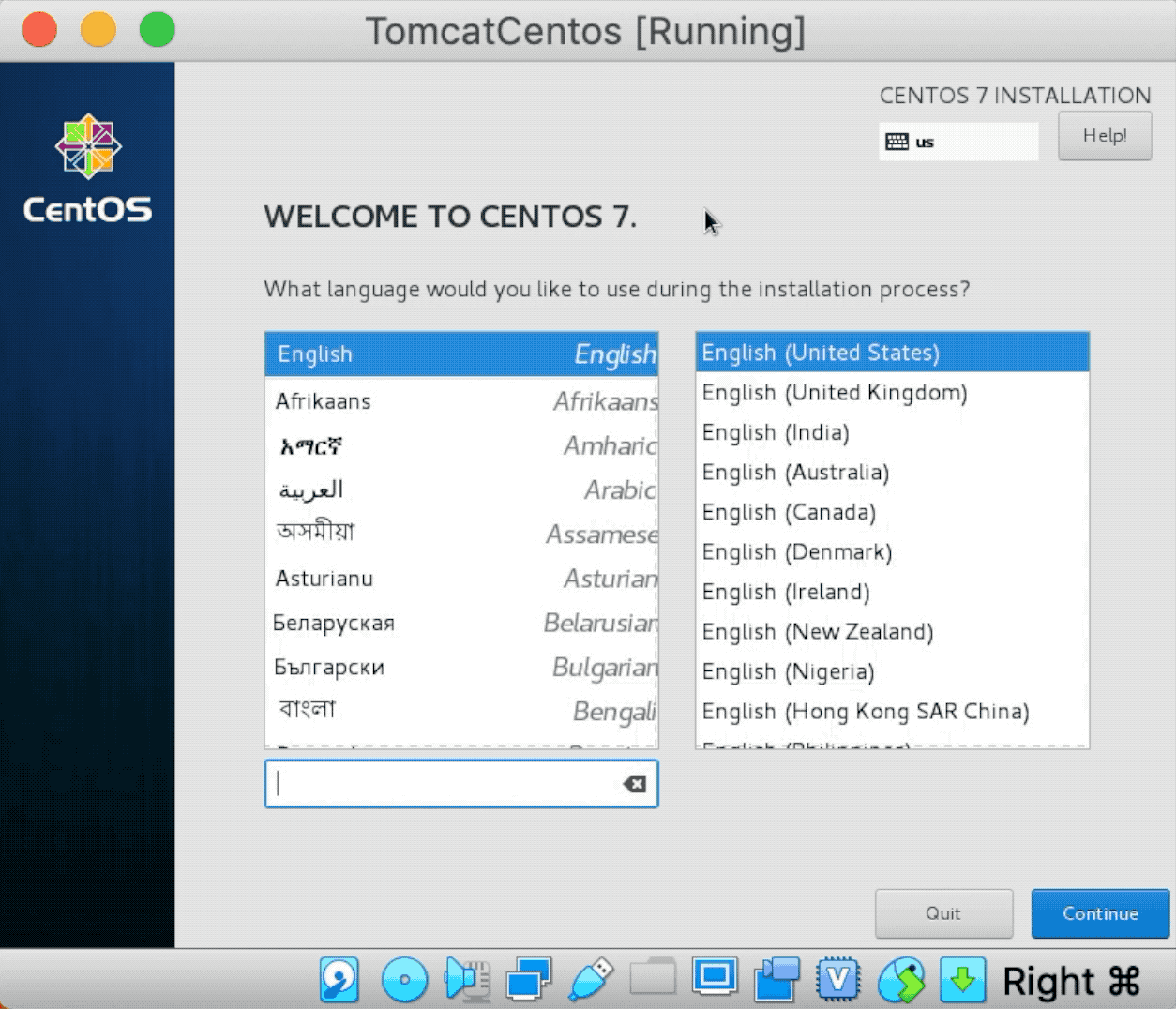The height and width of the screenshot is (1009, 1176).
Task: Open audio settings status icon
Action: click(x=467, y=980)
